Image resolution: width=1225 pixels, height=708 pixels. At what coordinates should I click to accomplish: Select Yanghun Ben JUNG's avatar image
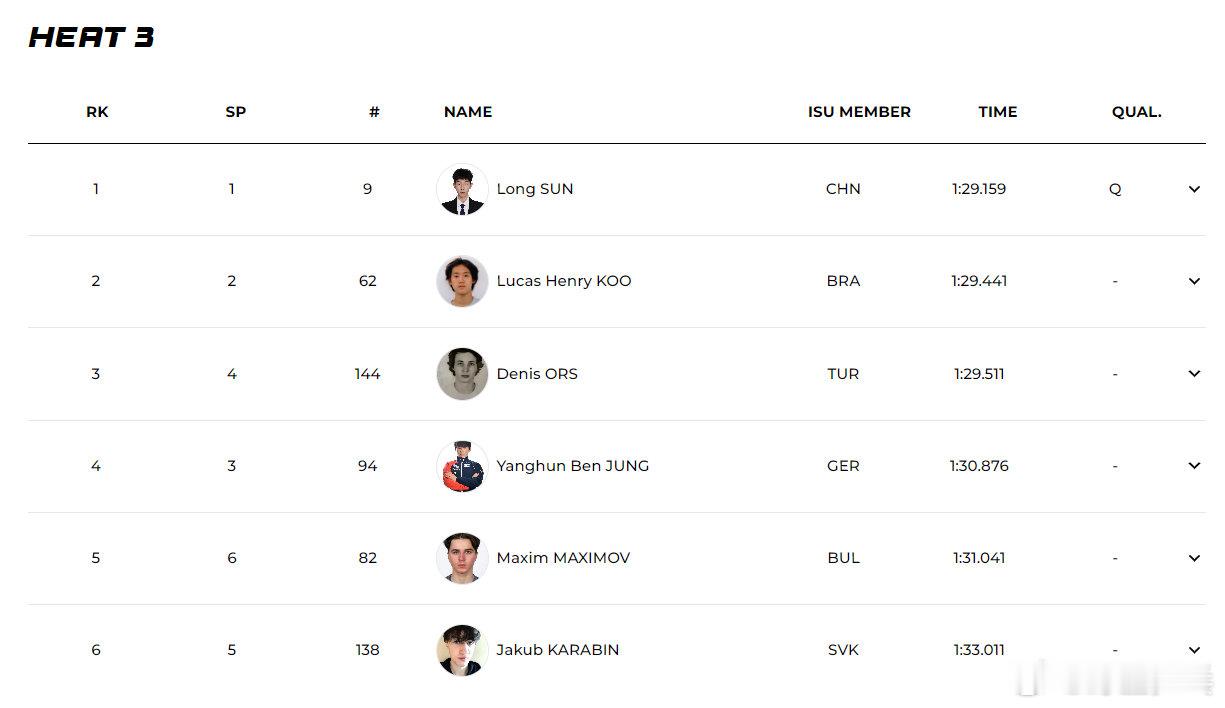[462, 466]
